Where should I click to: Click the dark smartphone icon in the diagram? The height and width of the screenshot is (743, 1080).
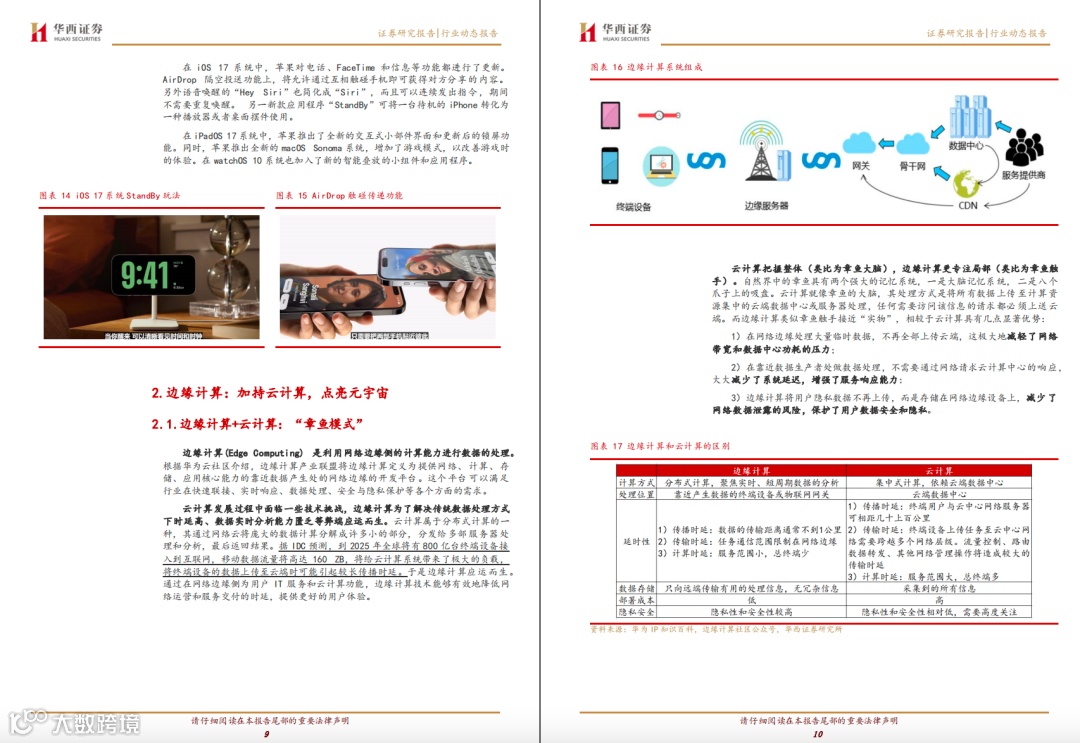coord(610,165)
